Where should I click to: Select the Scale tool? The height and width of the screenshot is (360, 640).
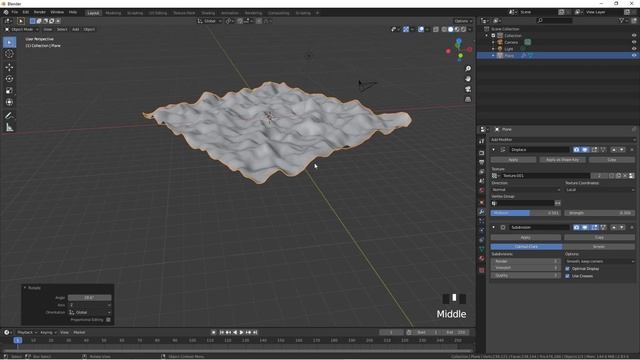[9, 91]
